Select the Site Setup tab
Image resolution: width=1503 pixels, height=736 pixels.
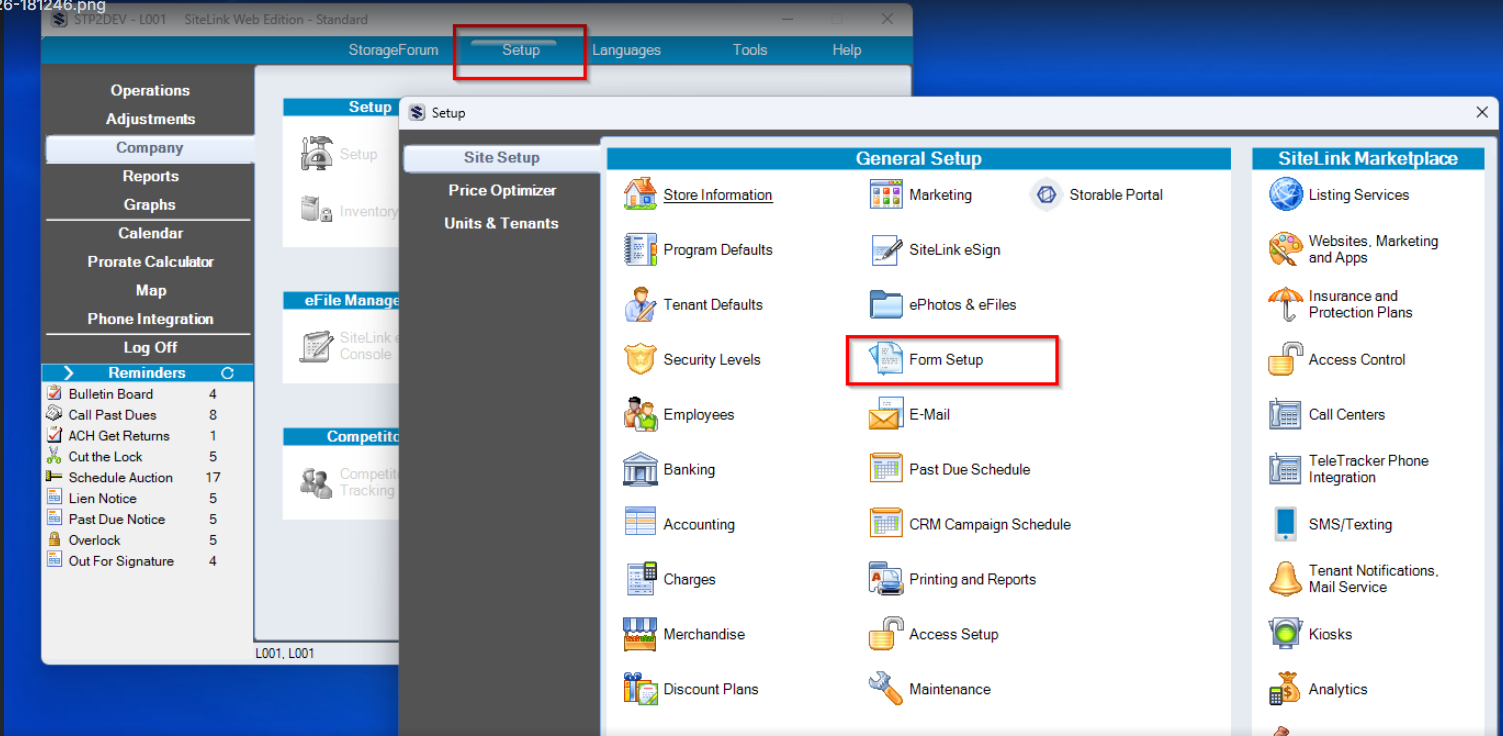click(x=501, y=158)
